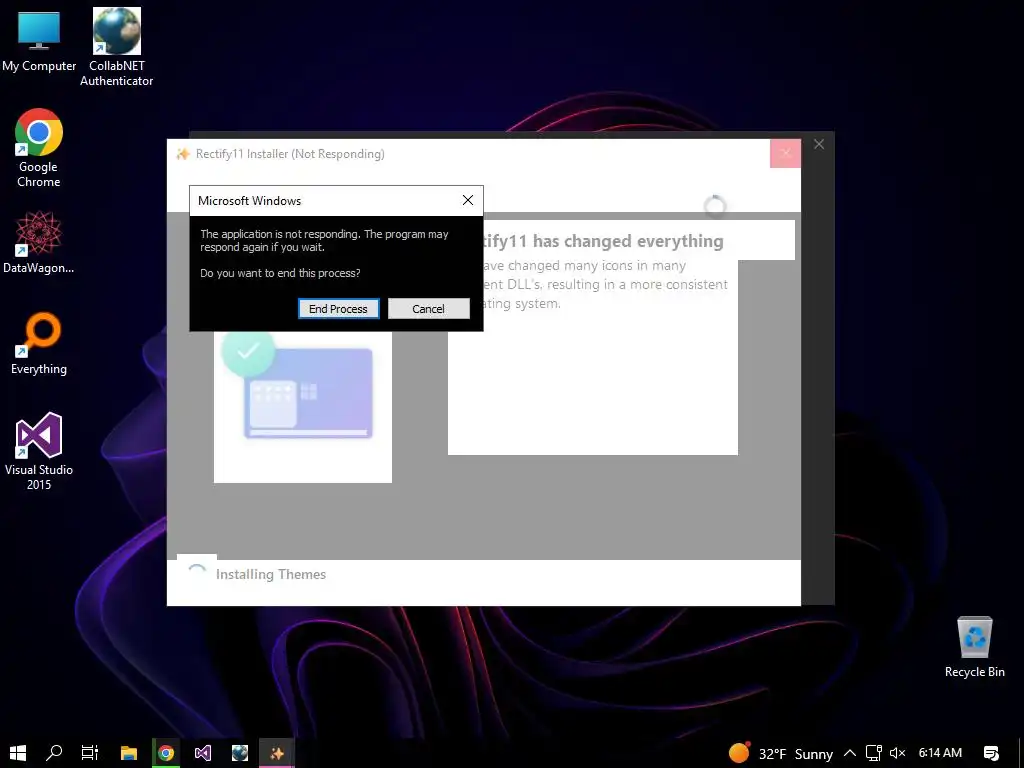Click heading 'has changed everything'

(628, 241)
